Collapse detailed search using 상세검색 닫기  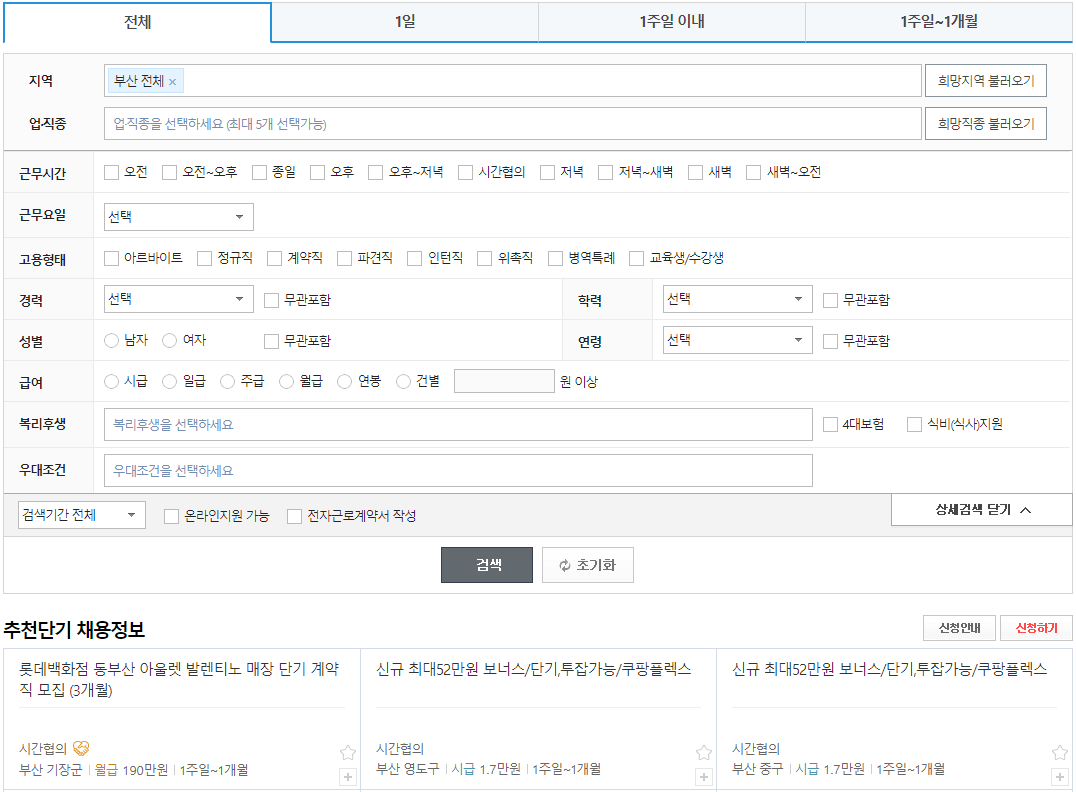coord(979,509)
